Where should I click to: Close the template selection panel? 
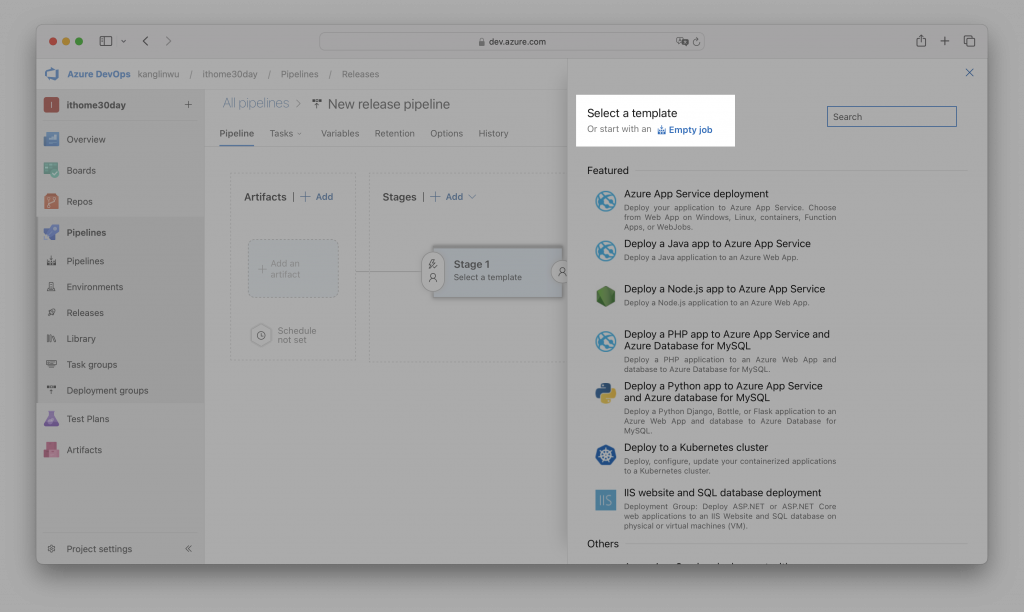969,72
